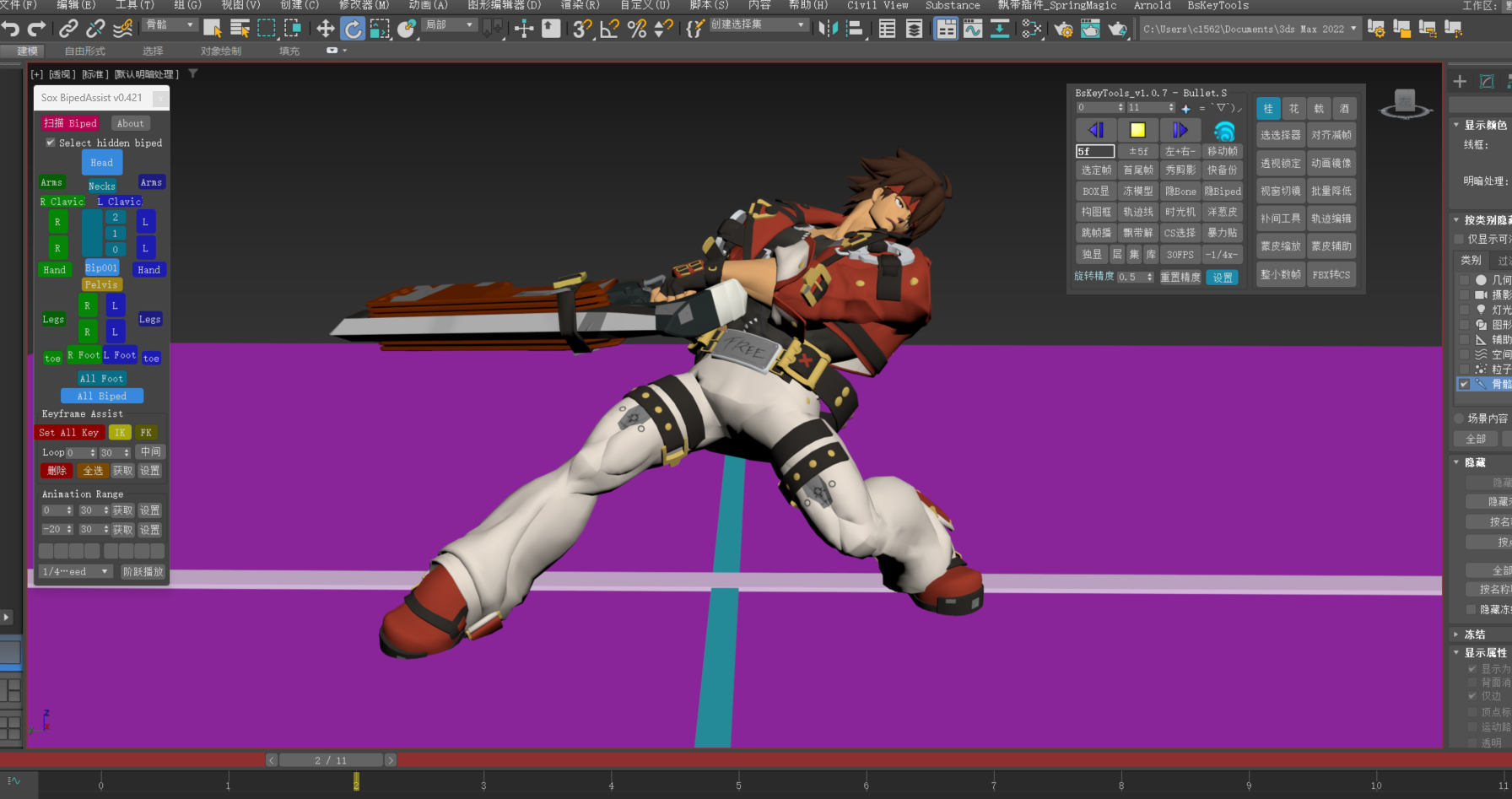Switch to the 对象绘制 ribbon tab

221,51
